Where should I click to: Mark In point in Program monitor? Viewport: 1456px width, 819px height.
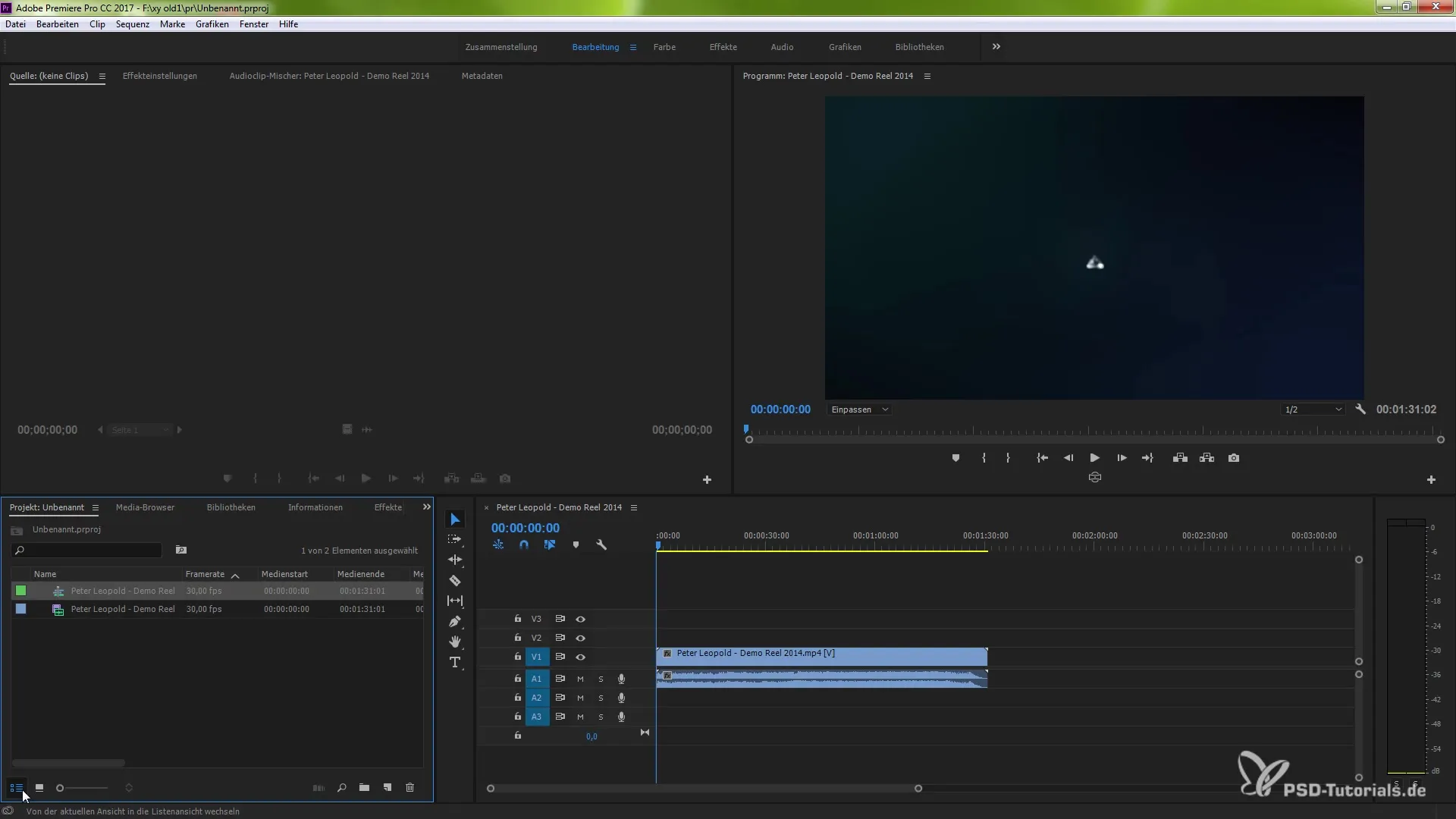coord(984,458)
